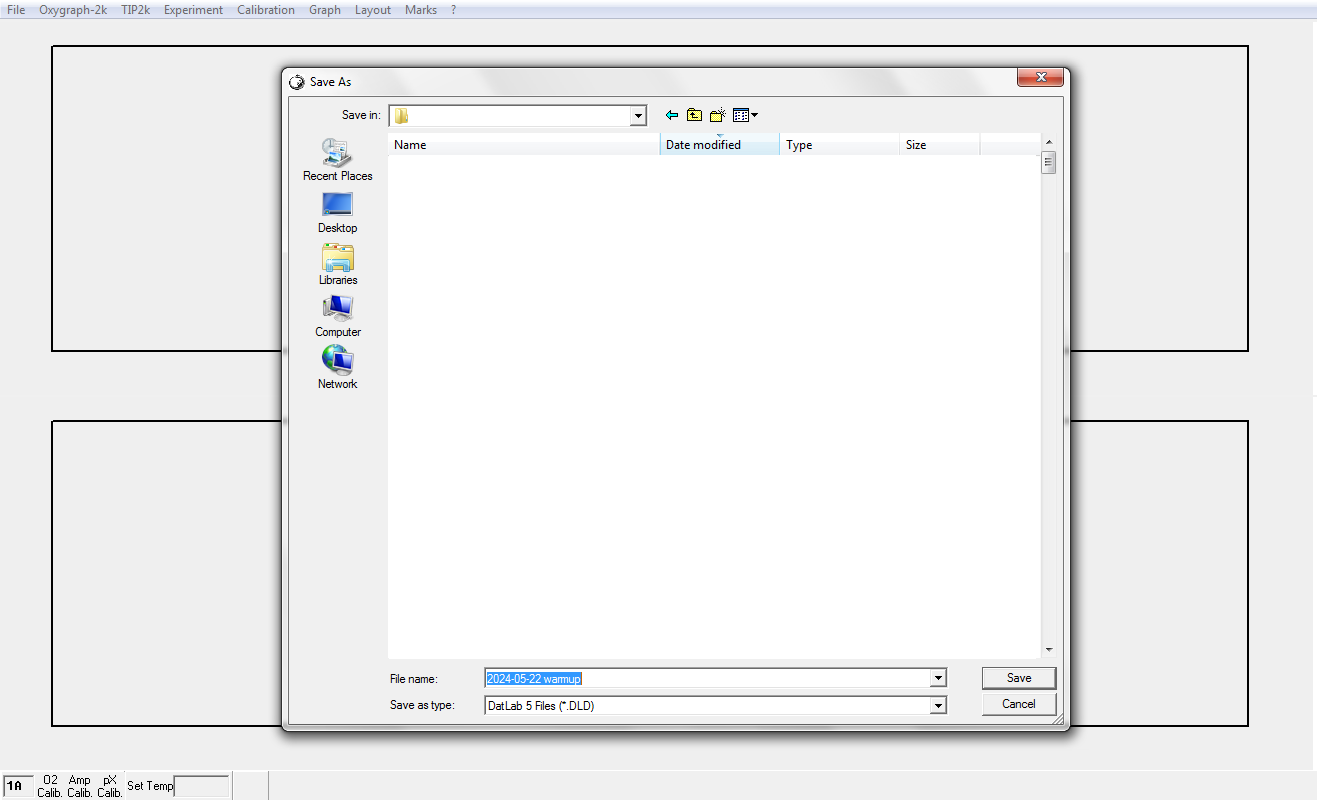
Task: Open the Layout menu
Action: tap(373, 10)
